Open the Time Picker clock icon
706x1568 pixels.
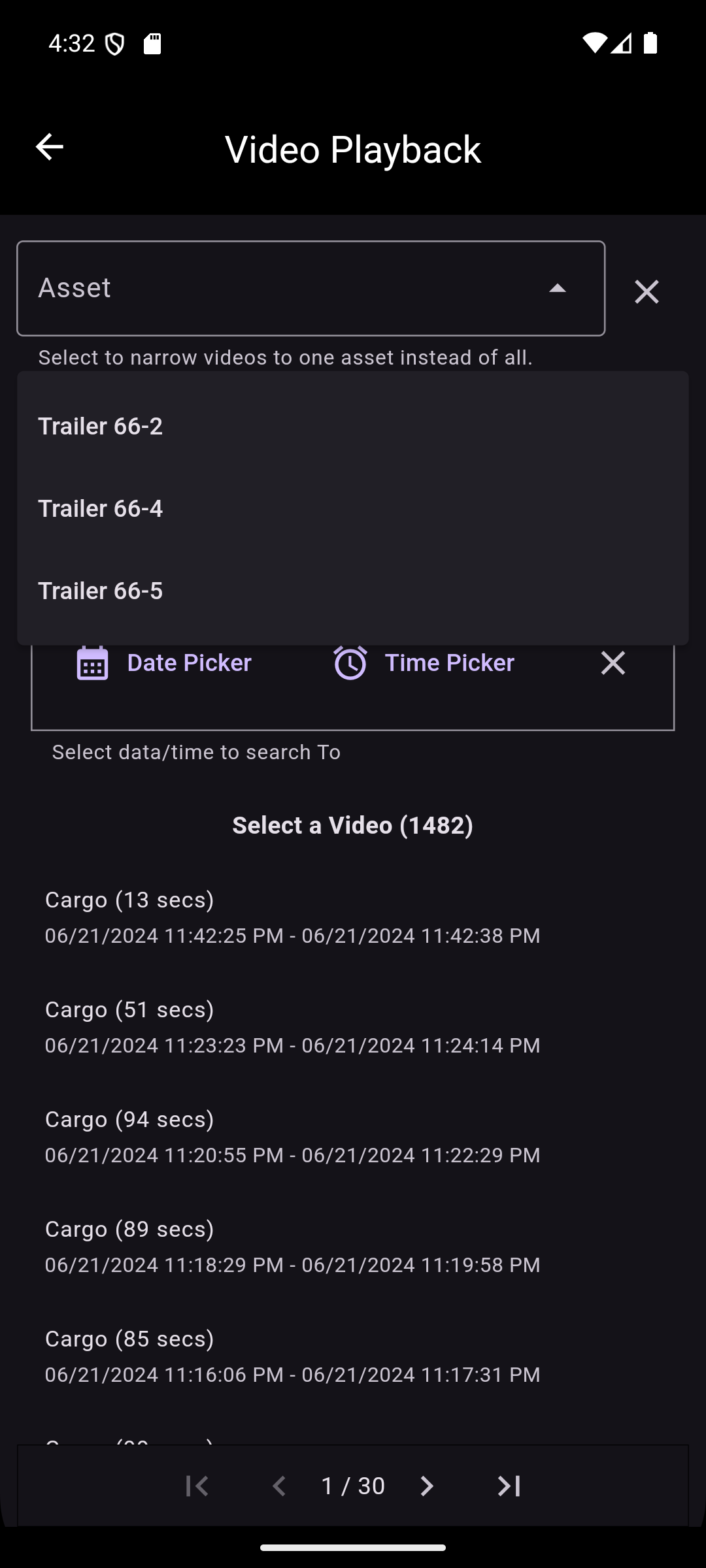(x=350, y=663)
